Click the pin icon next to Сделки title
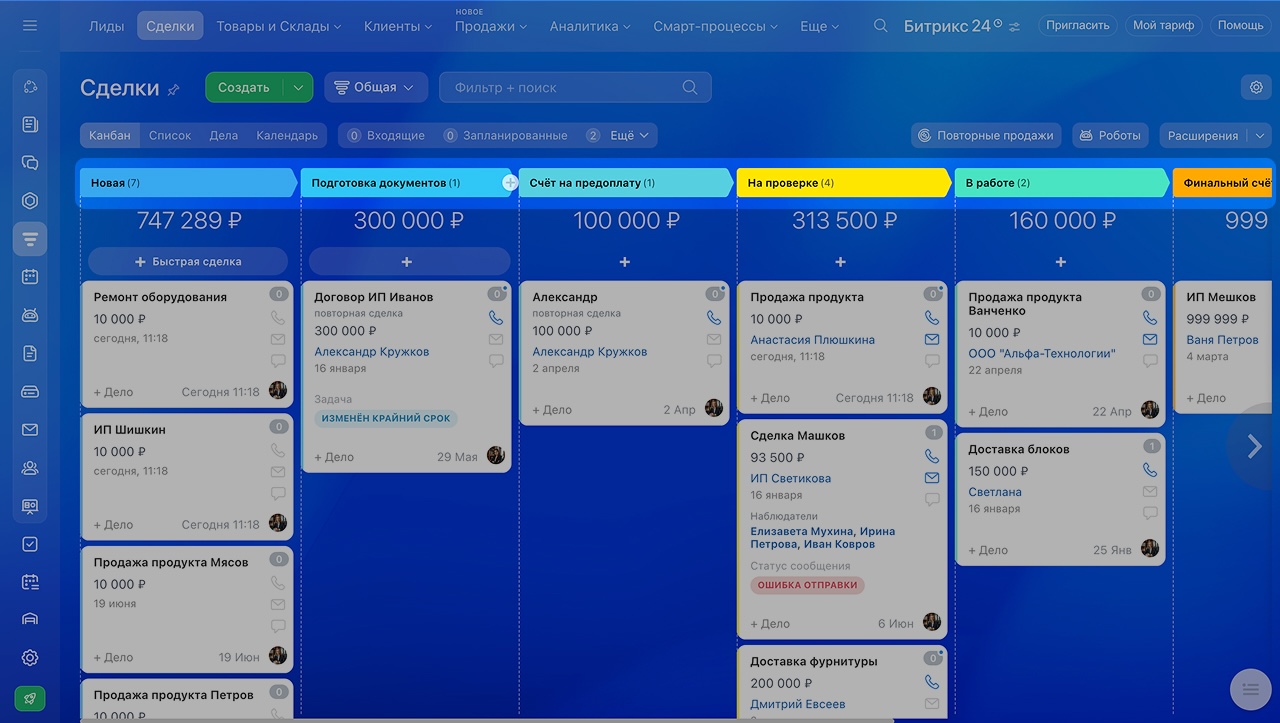 [x=173, y=89]
